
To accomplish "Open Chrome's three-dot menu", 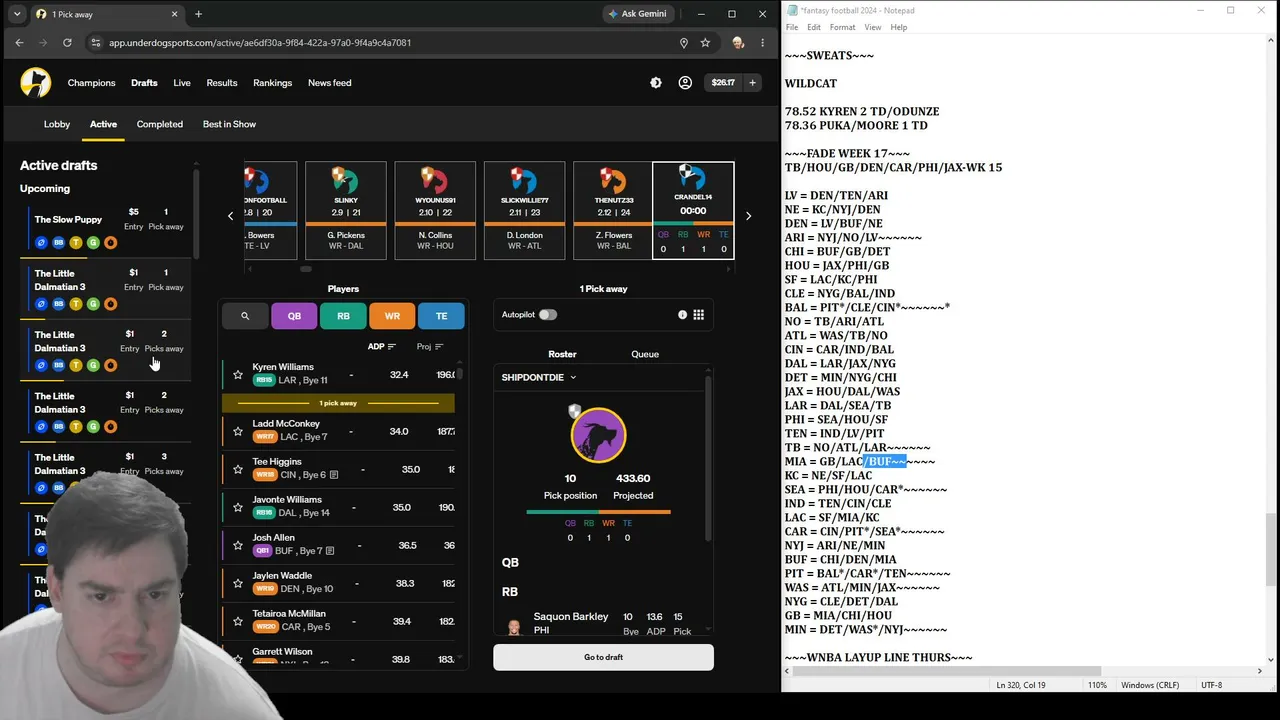I will coord(763,43).
